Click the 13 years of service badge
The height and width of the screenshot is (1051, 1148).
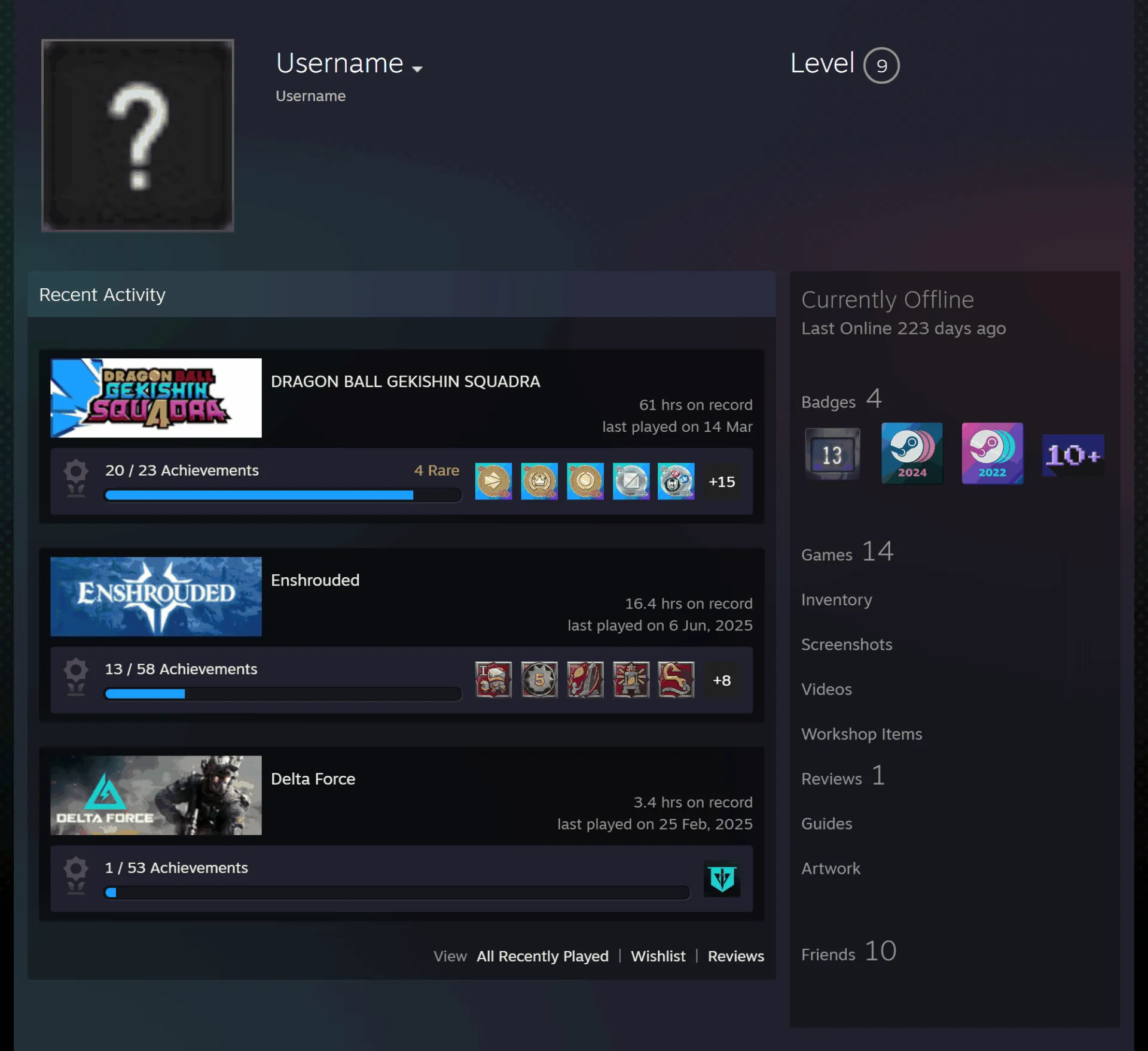pos(832,454)
